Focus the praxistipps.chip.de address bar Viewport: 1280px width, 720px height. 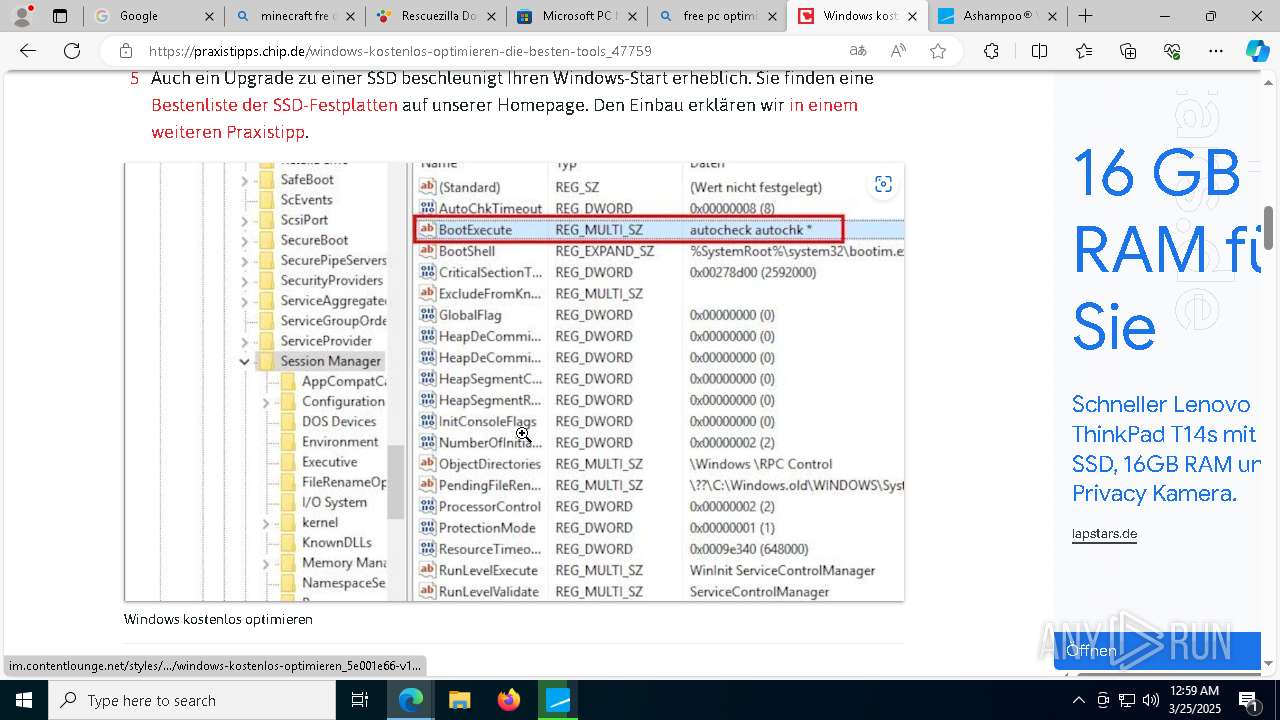point(490,51)
